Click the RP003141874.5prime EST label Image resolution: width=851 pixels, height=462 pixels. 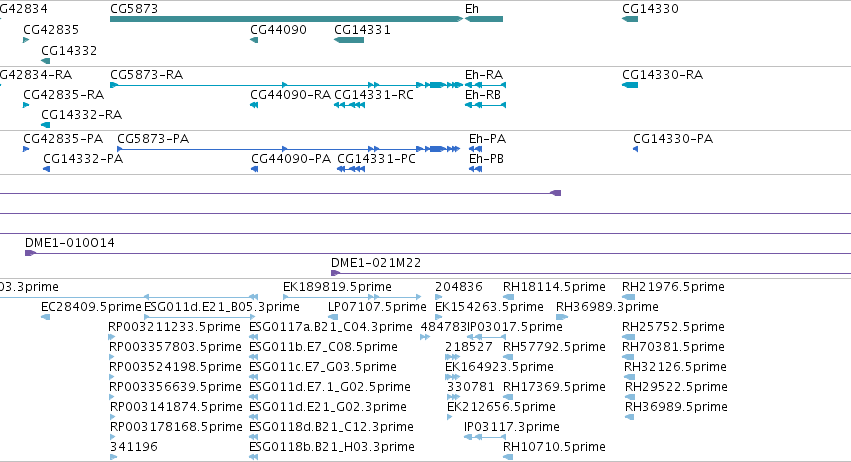176,408
